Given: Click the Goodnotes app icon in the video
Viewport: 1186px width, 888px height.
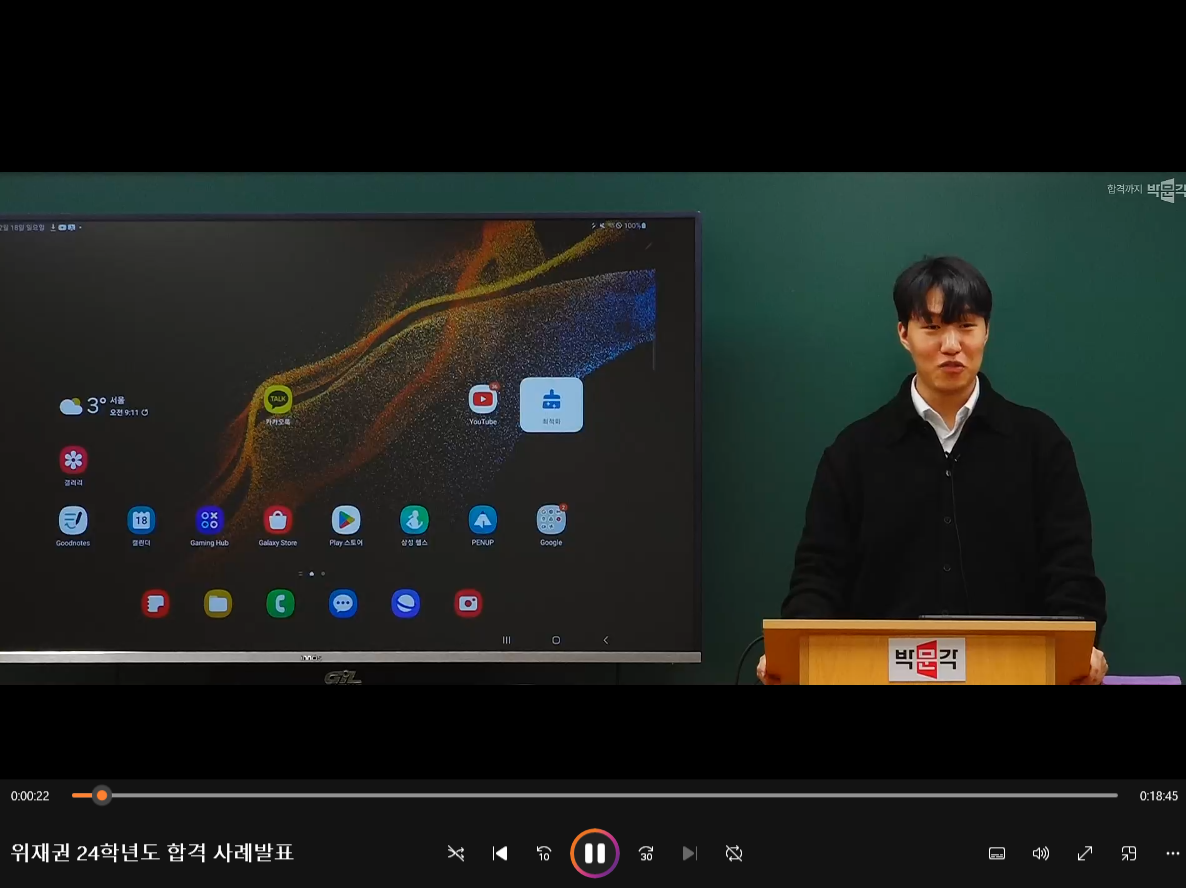Looking at the screenshot, I should click(73, 520).
